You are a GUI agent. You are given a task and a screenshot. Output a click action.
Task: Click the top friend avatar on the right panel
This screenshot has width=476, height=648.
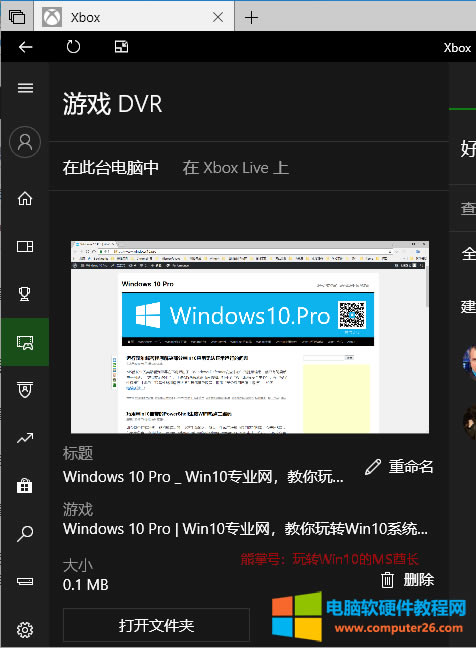469,362
